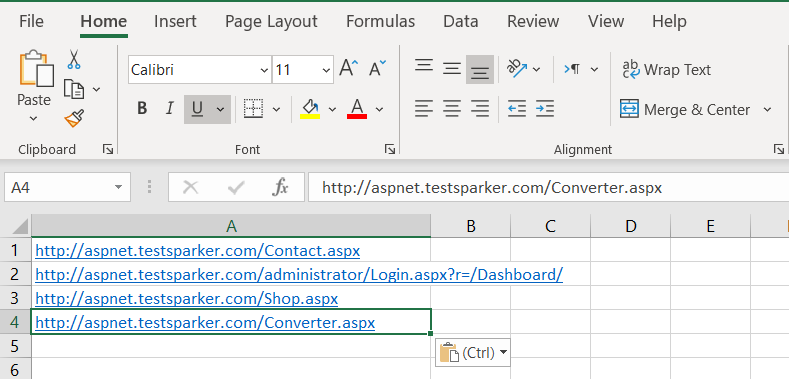789x379 pixels.
Task: Toggle Merge & Center
Action: pos(685,109)
